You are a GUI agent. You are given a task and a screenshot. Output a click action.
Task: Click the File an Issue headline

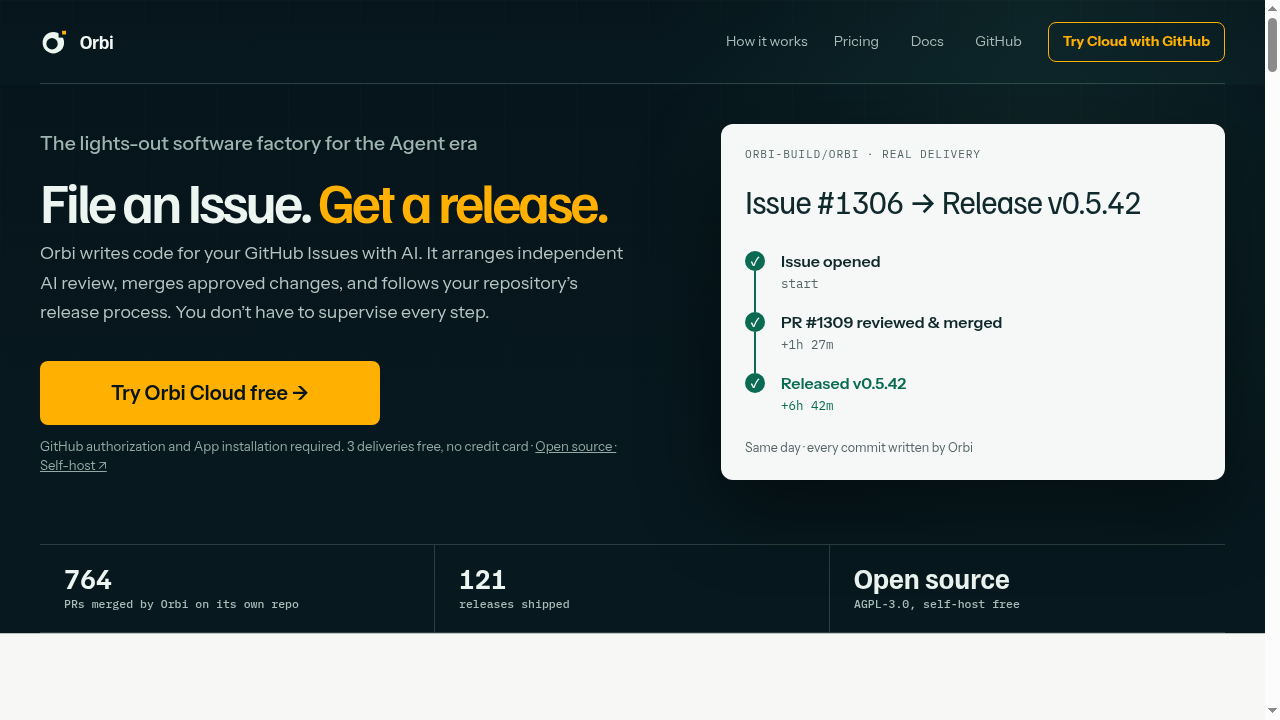[x=324, y=204]
